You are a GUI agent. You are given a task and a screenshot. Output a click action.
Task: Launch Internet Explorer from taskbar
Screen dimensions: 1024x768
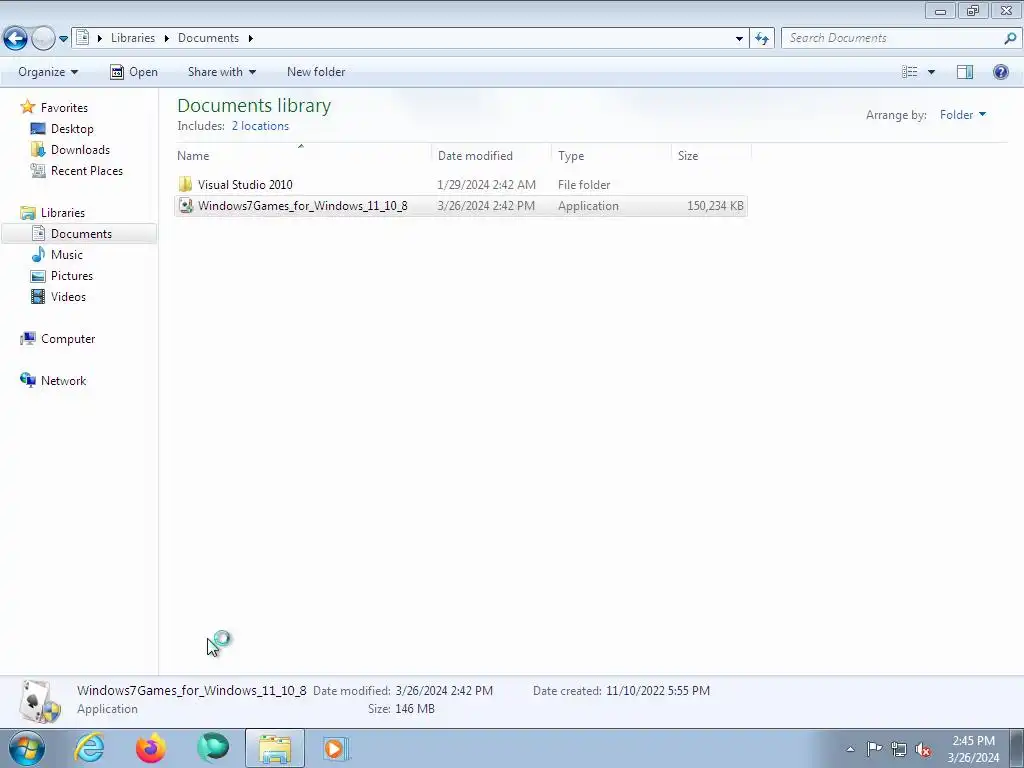pyautogui.click(x=89, y=748)
